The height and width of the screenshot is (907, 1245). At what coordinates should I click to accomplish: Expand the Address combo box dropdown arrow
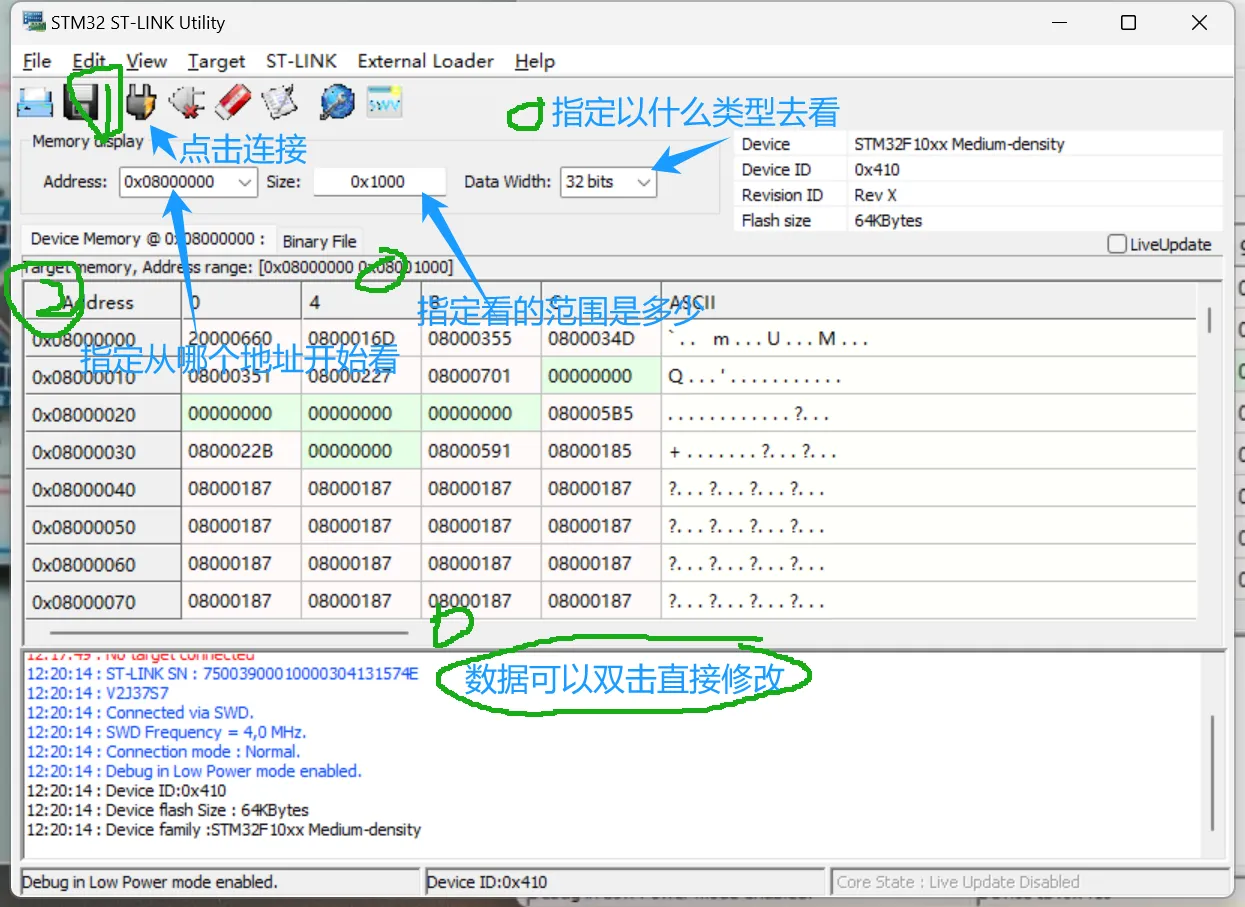[245, 182]
